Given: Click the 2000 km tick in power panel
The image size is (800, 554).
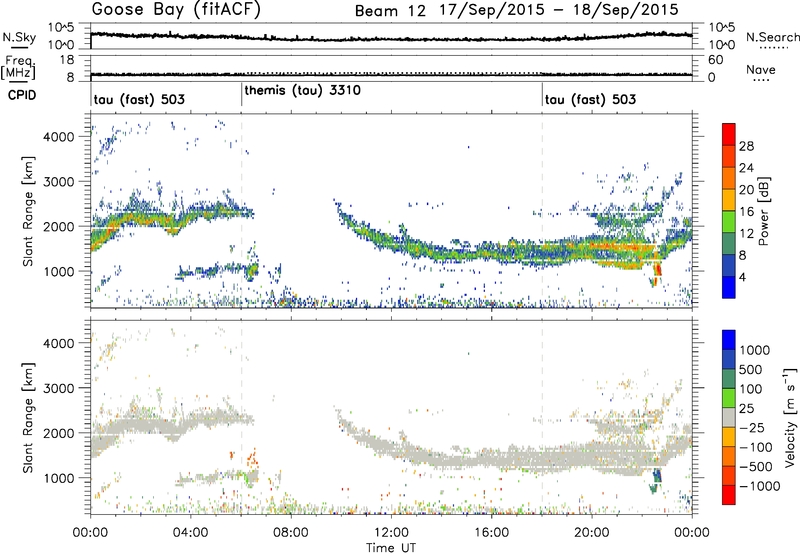Looking at the screenshot, I should click(58, 226).
